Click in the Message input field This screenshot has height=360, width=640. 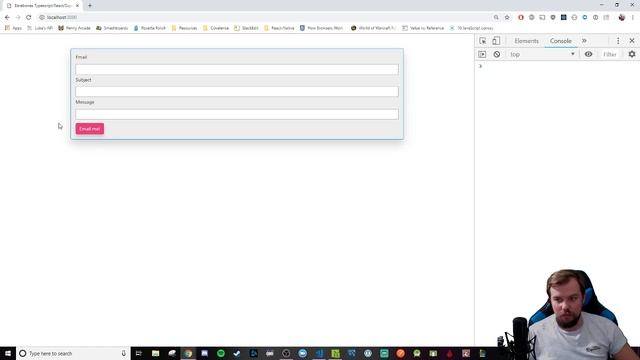pyautogui.click(x=237, y=114)
